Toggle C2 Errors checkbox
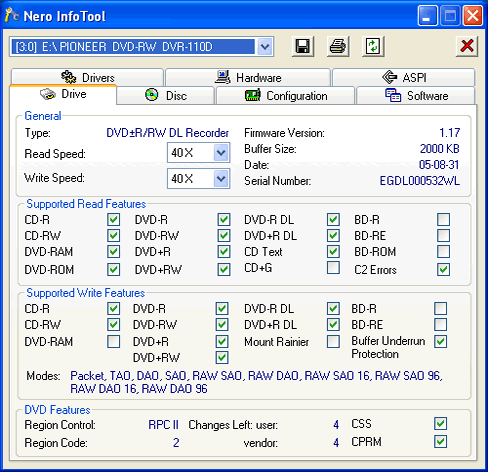The image size is (488, 472). pos(443,270)
